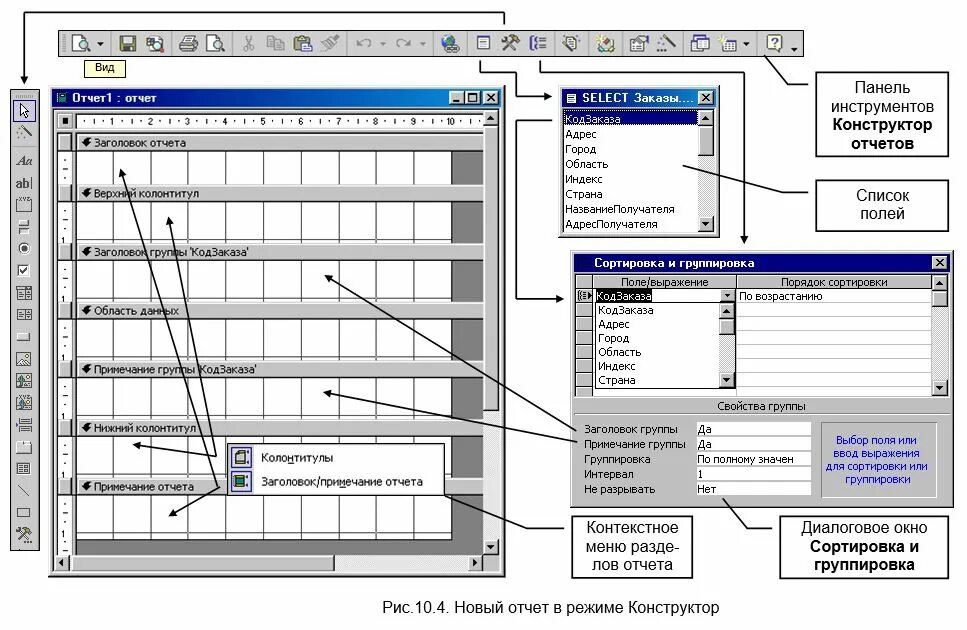Click the scroll down arrow in the field list window
967x630 pixels.
coord(706,224)
